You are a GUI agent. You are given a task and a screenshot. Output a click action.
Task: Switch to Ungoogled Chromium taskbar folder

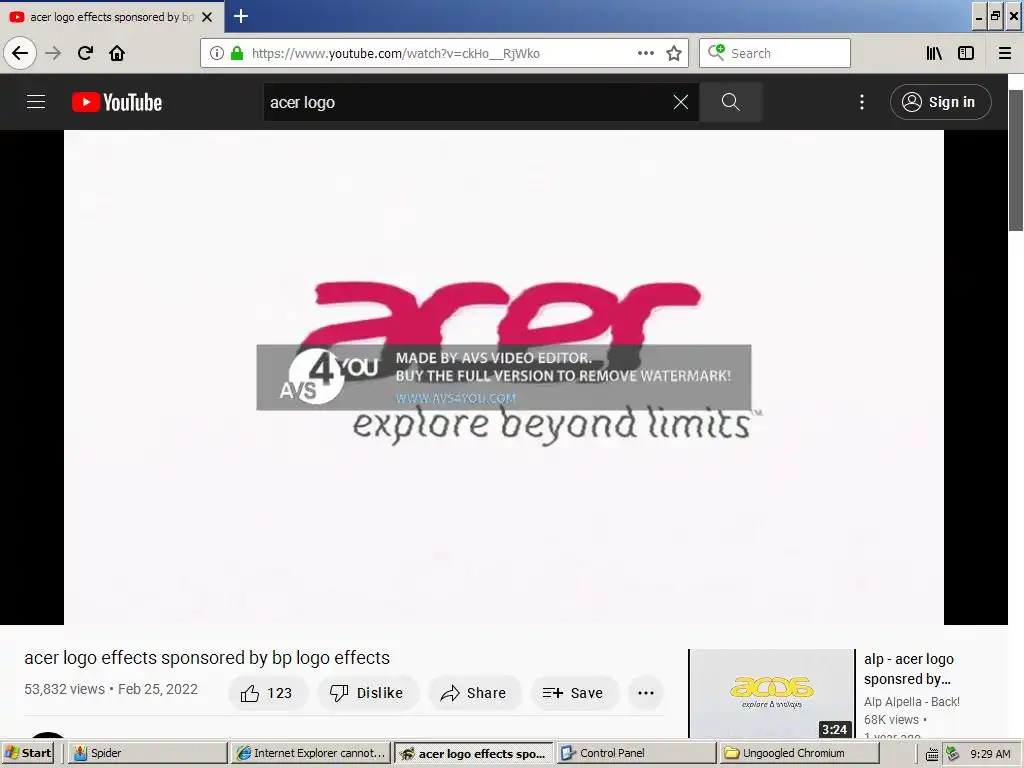[800, 753]
